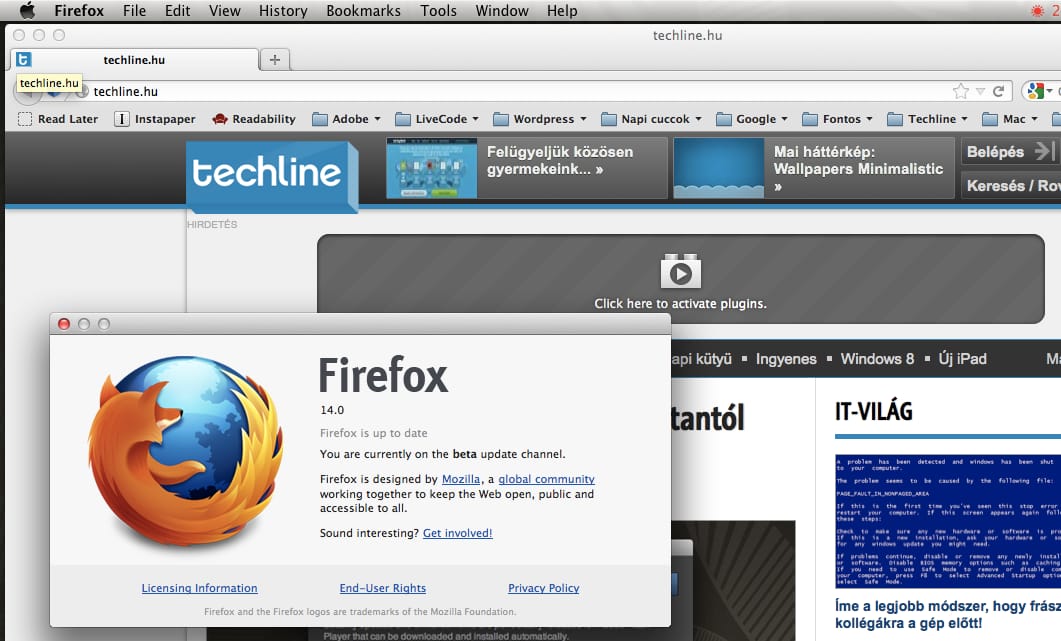This screenshot has height=641, width=1061.
Task: Click the IT-VILÁG section heading
Action: pyautogui.click(x=874, y=412)
